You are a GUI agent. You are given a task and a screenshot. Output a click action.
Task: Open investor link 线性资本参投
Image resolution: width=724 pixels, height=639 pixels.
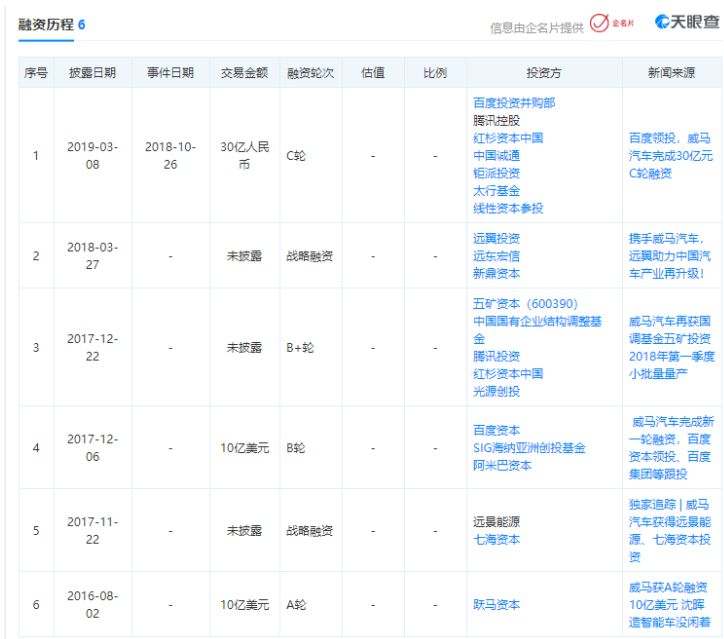(508, 208)
